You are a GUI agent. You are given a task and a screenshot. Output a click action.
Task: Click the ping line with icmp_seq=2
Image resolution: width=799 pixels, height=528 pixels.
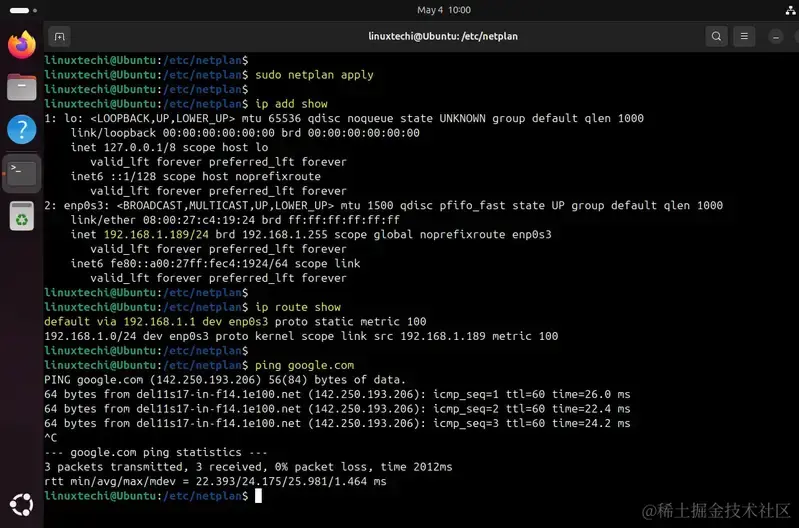click(x=337, y=409)
